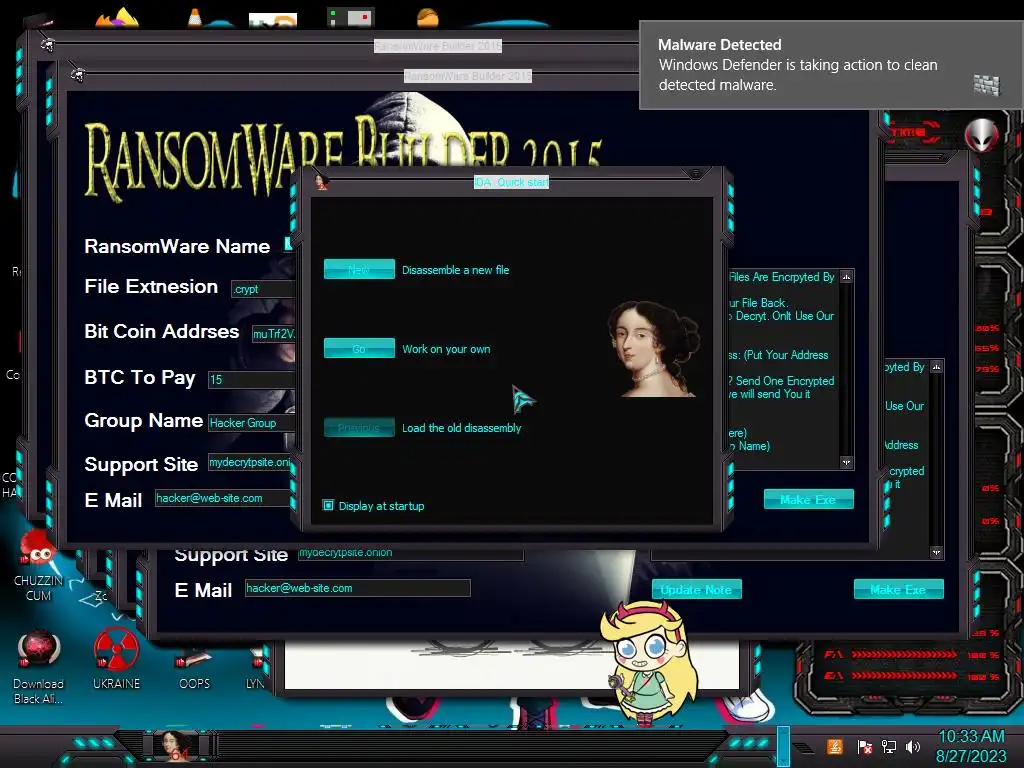This screenshot has width=1024, height=768.
Task: Click the skull icon of the front RansomWare Builder window
Action: coord(78,75)
